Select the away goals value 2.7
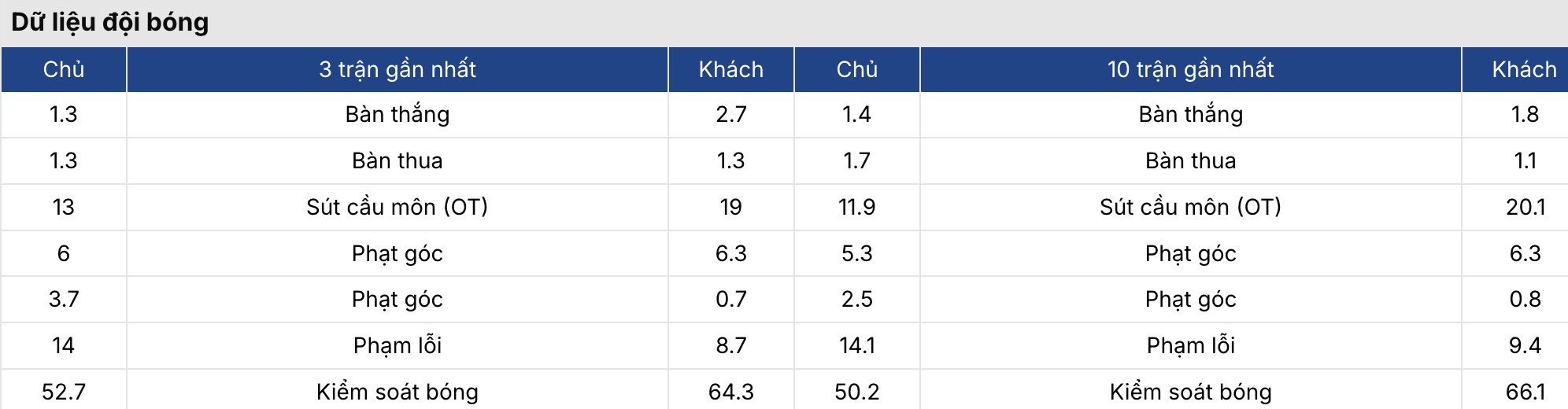Image resolution: width=1568 pixels, height=409 pixels. (x=730, y=115)
